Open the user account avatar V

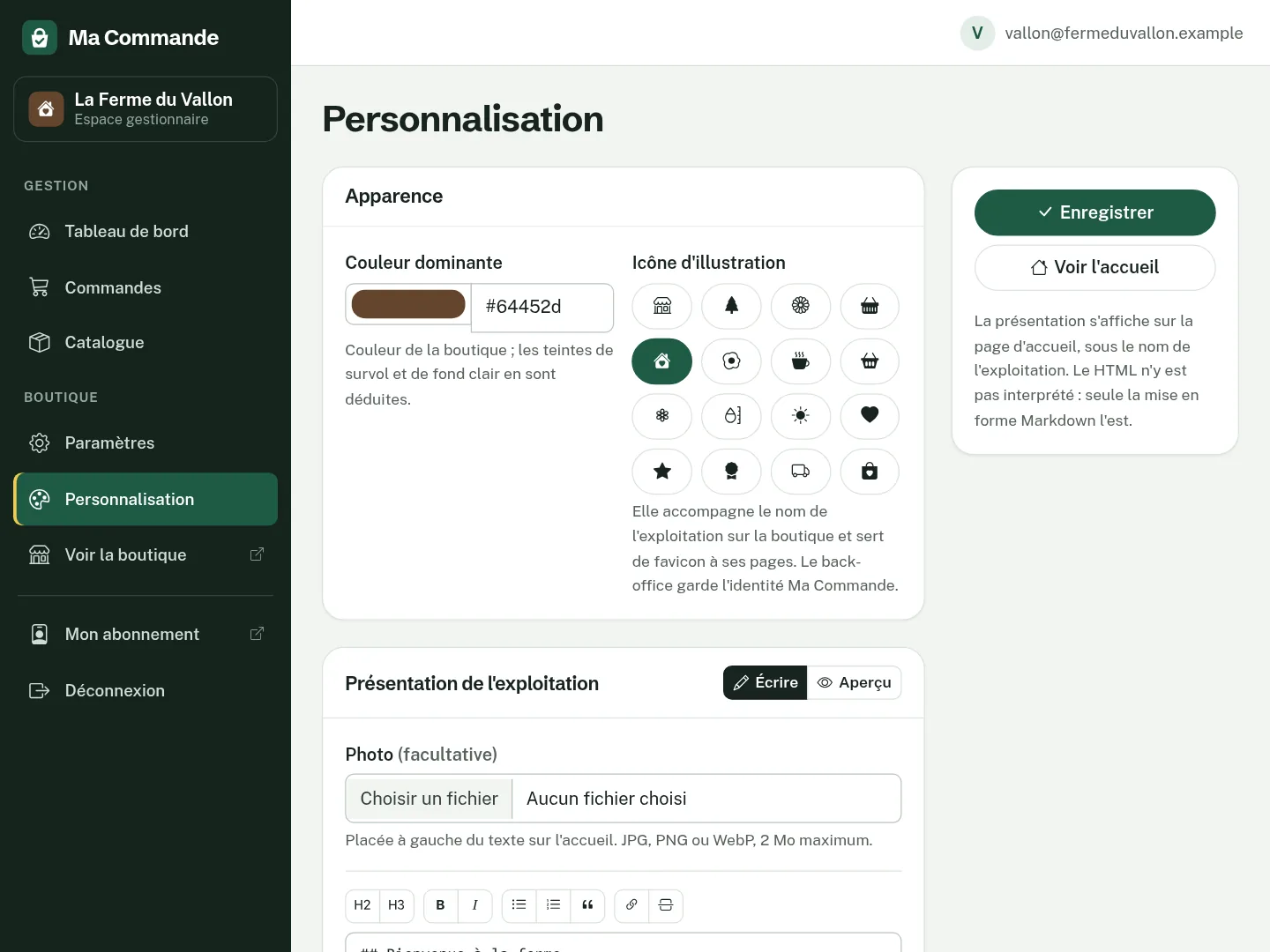(977, 33)
